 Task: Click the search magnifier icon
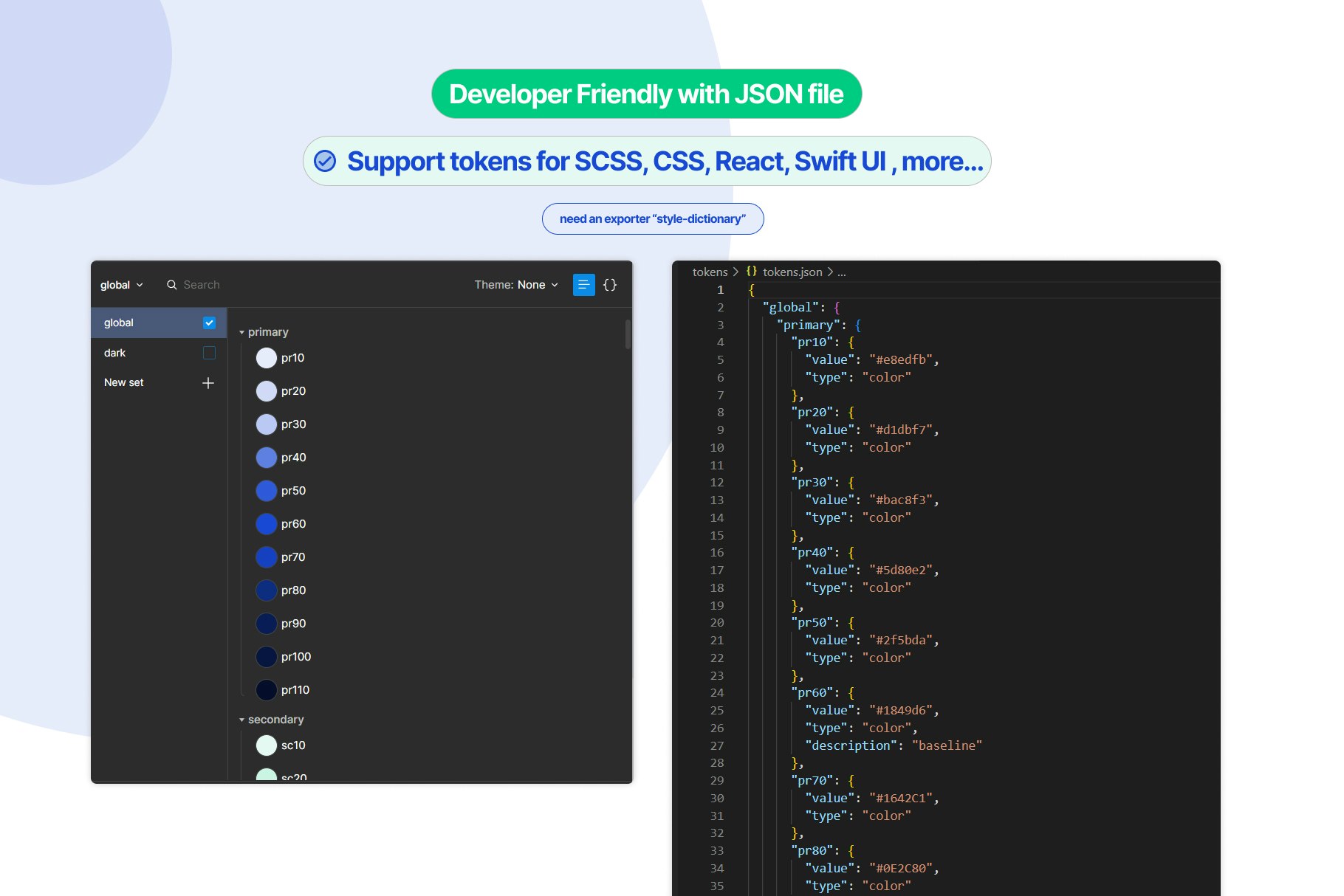pyautogui.click(x=171, y=285)
